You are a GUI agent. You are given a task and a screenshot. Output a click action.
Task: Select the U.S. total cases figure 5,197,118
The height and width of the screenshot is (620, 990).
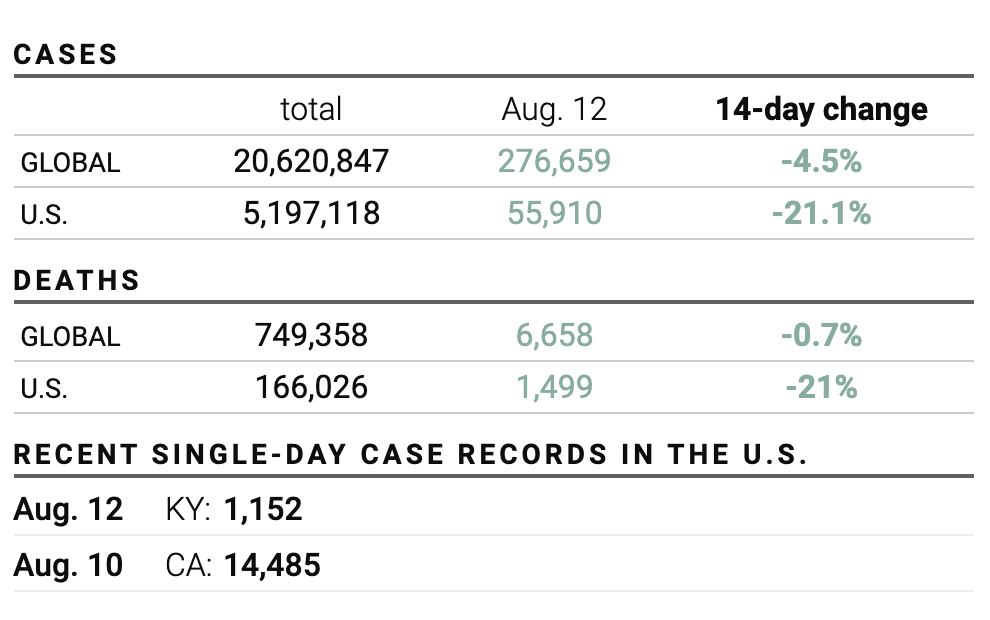[311, 213]
